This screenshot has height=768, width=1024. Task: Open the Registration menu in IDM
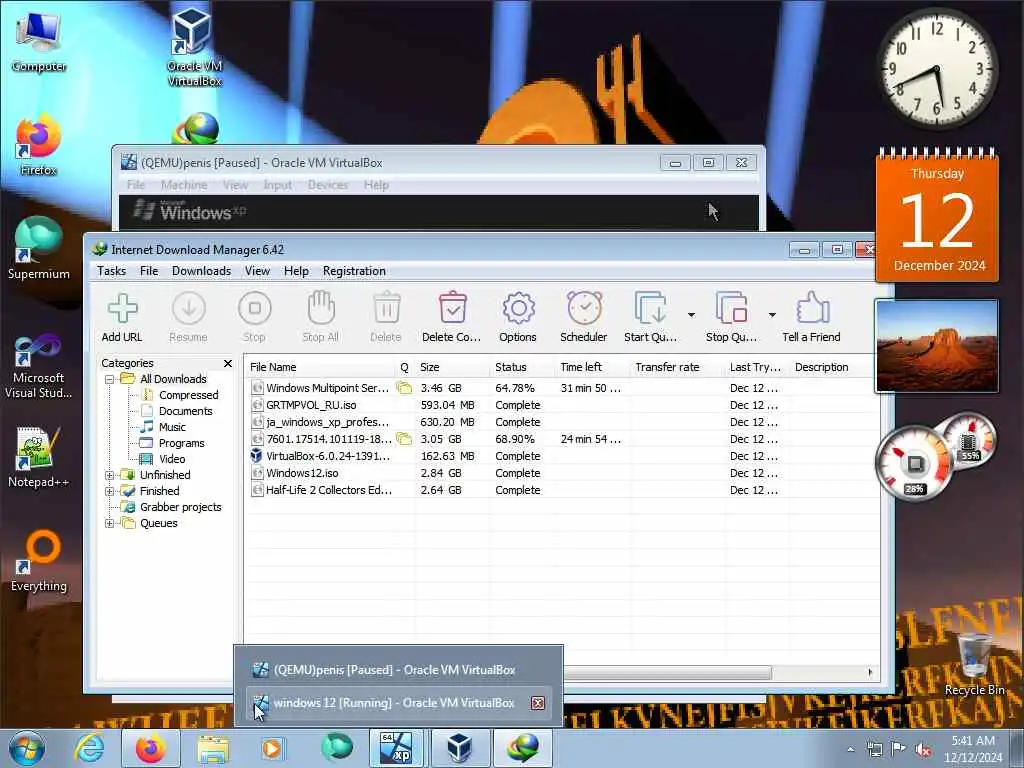coord(354,271)
